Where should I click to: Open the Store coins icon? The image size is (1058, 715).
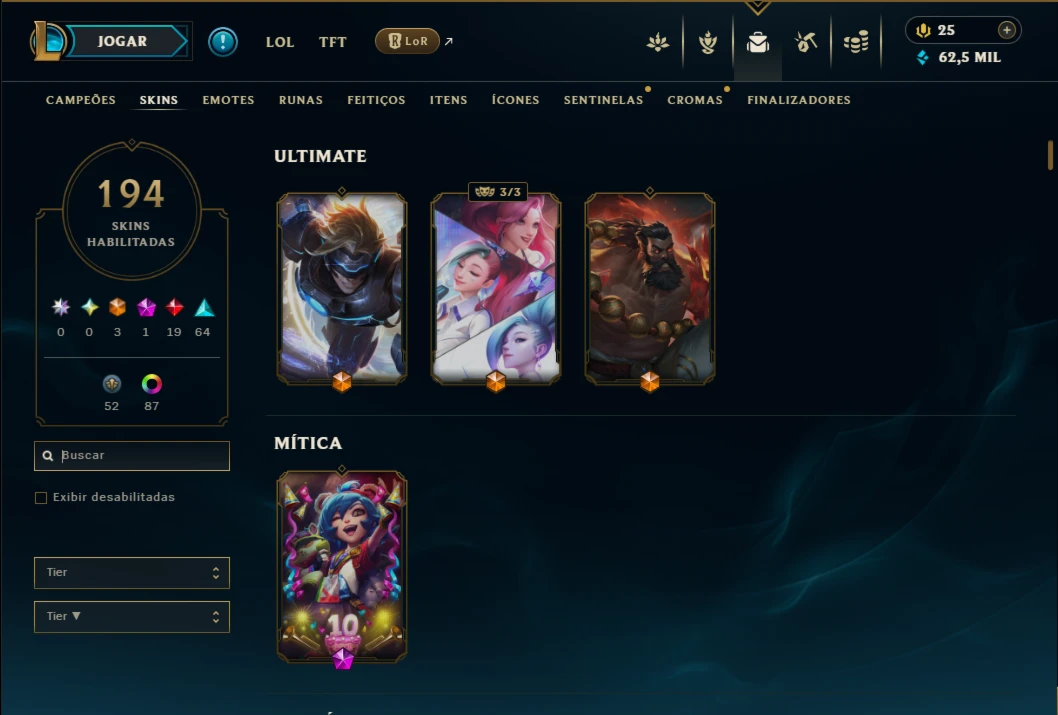pos(856,42)
